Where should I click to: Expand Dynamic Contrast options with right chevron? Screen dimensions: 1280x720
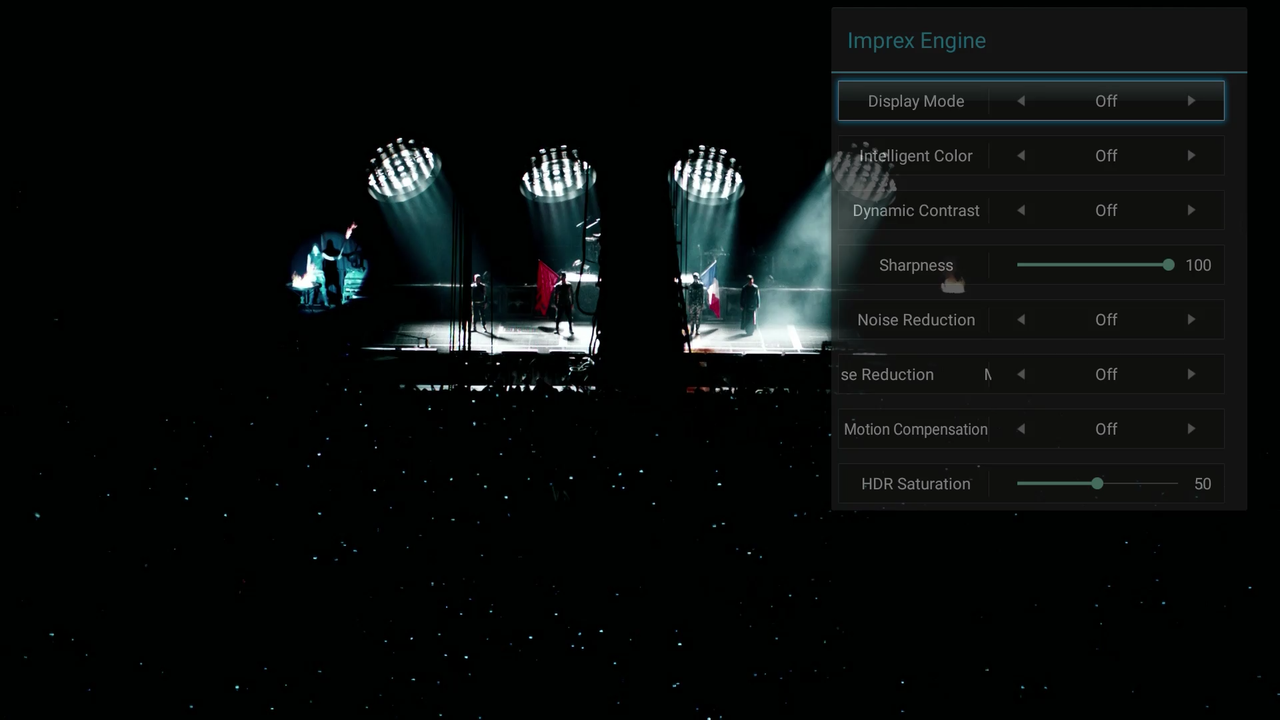coord(1191,210)
